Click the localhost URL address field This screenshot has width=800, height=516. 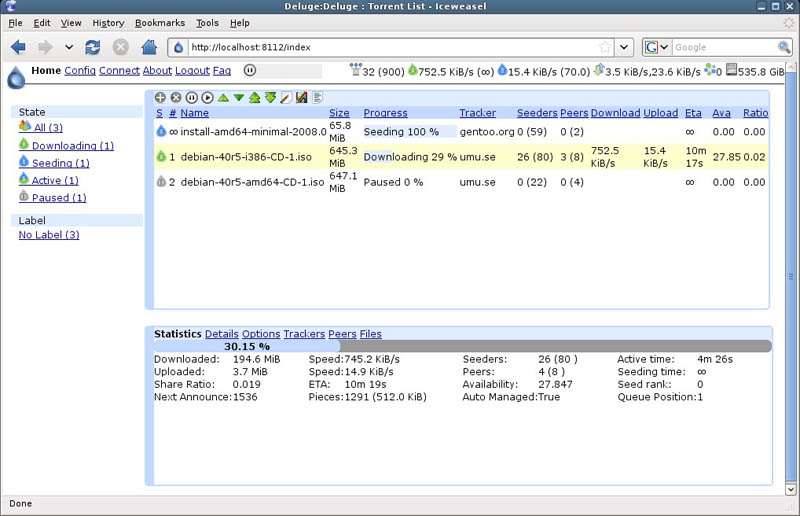393,47
